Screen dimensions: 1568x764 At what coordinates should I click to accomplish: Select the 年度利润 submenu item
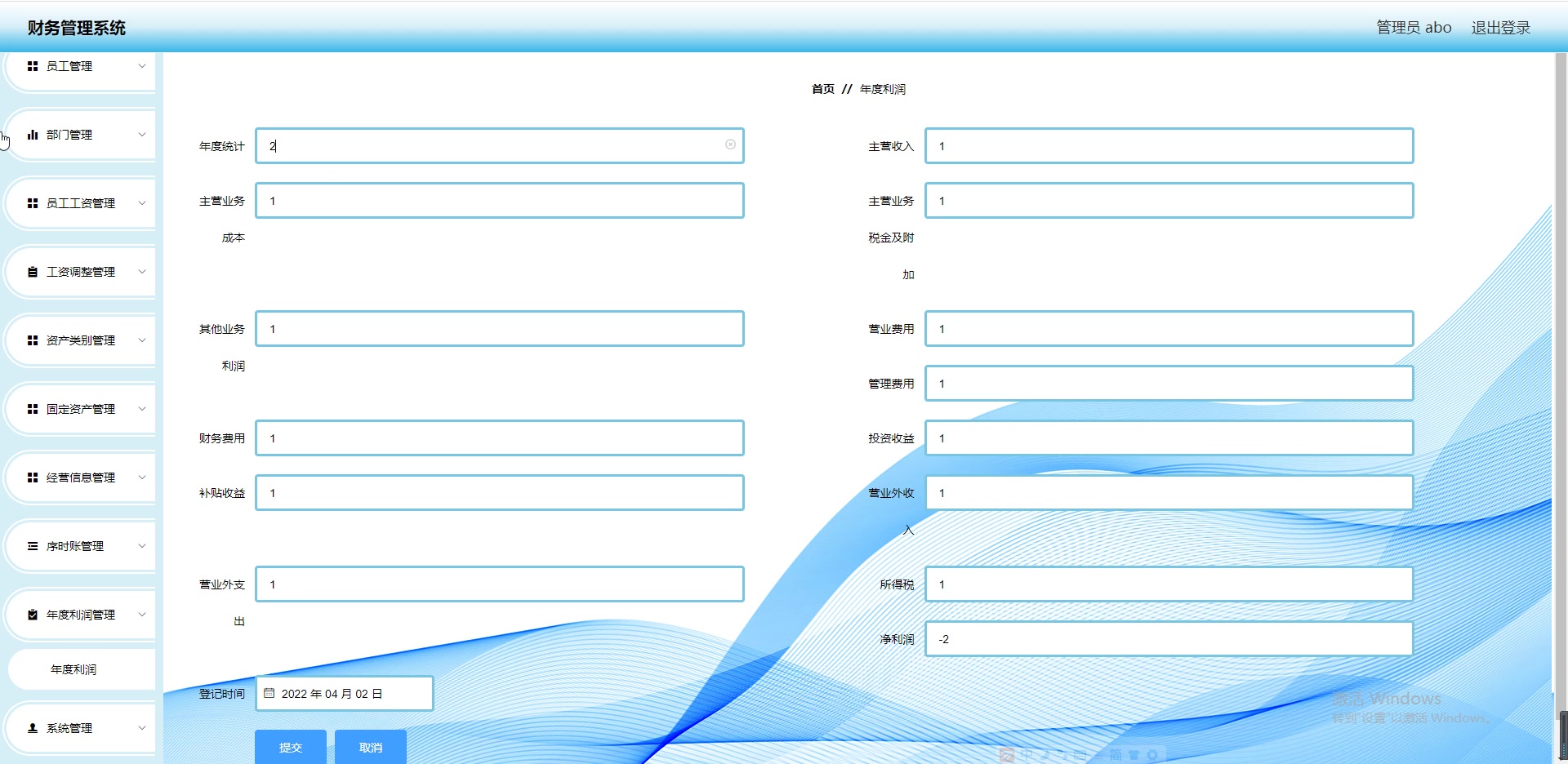click(x=73, y=669)
